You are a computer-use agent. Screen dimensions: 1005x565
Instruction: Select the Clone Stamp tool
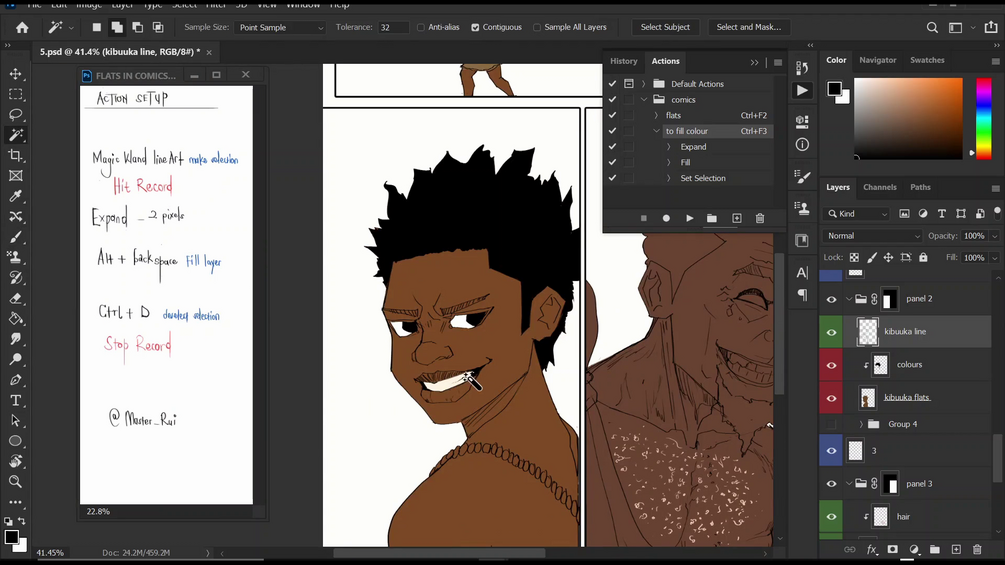(15, 257)
